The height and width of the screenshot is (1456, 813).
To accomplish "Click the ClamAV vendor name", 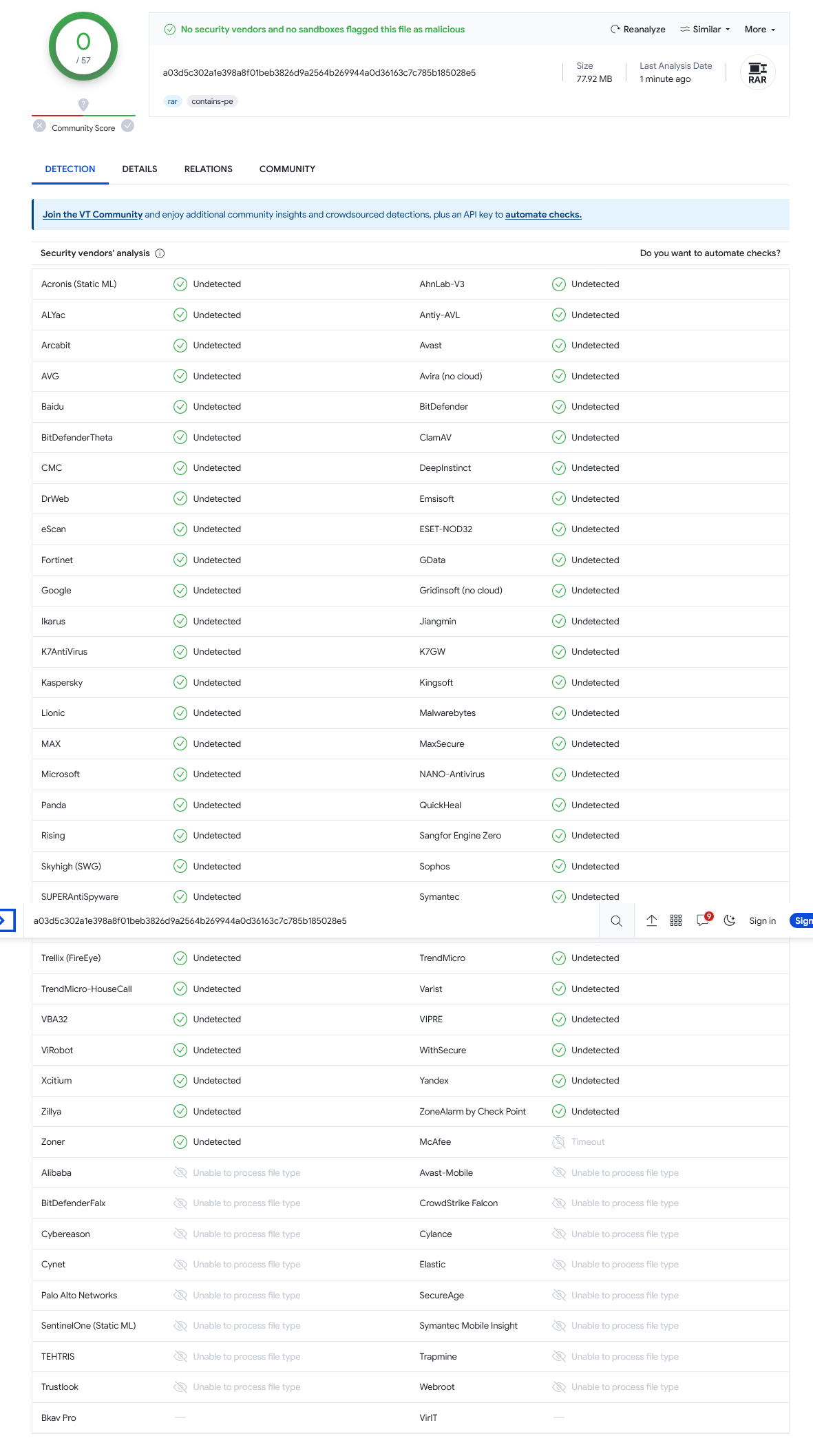I will [436, 438].
